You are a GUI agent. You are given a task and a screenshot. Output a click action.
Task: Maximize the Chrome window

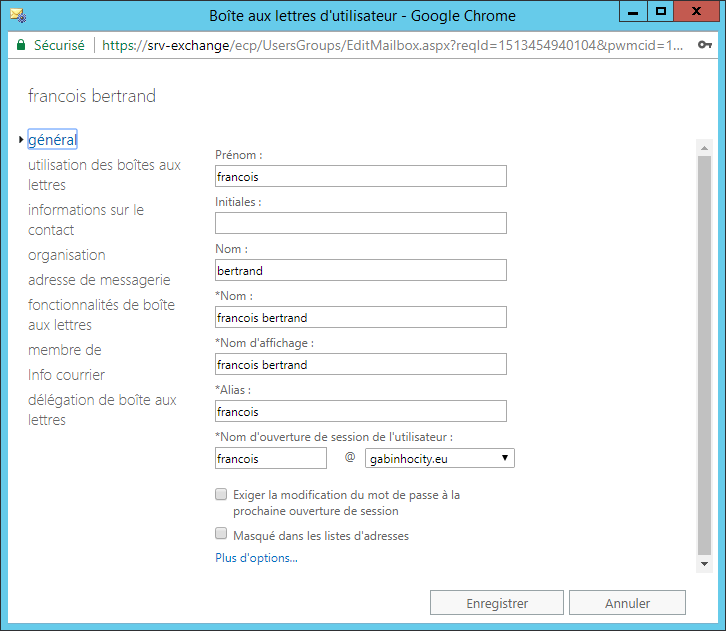(x=661, y=12)
